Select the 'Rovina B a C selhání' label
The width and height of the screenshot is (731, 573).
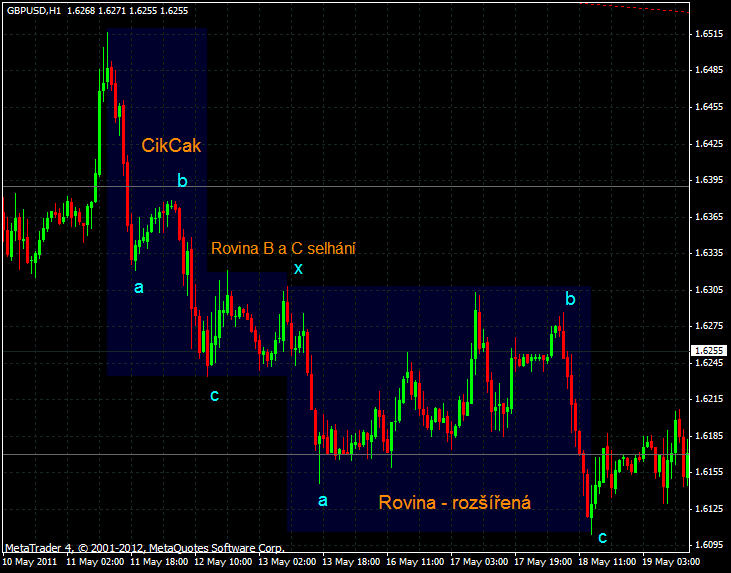coord(283,249)
